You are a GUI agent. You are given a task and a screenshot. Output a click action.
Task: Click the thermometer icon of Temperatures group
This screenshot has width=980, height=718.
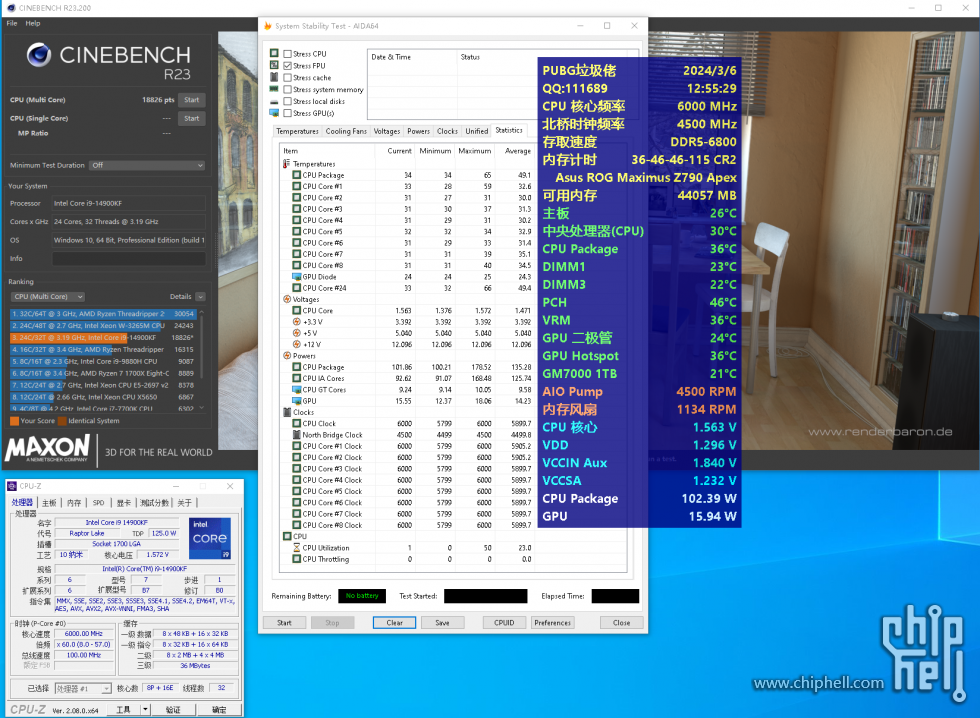click(x=286, y=164)
